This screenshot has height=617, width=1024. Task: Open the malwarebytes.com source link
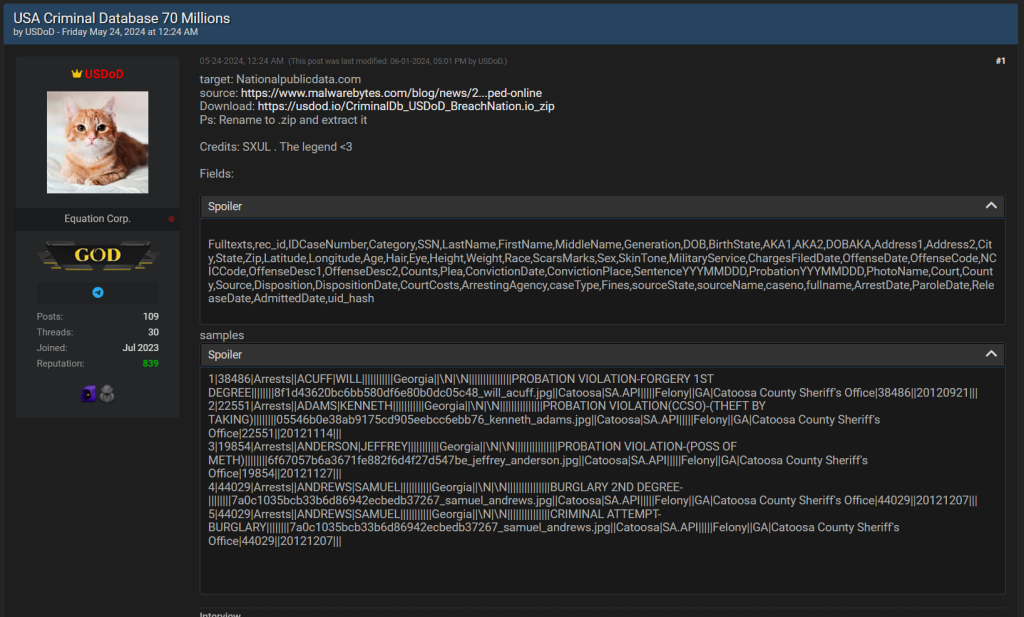click(x=392, y=93)
